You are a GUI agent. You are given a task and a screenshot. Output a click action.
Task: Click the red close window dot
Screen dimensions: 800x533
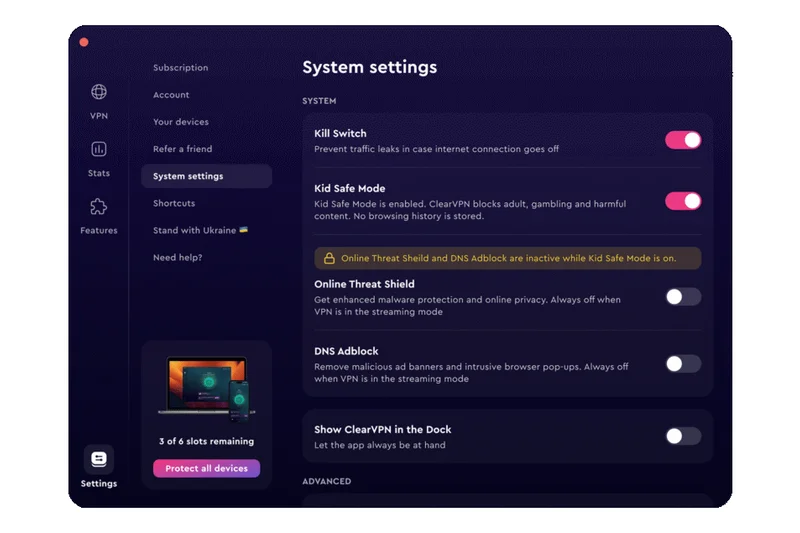[84, 42]
